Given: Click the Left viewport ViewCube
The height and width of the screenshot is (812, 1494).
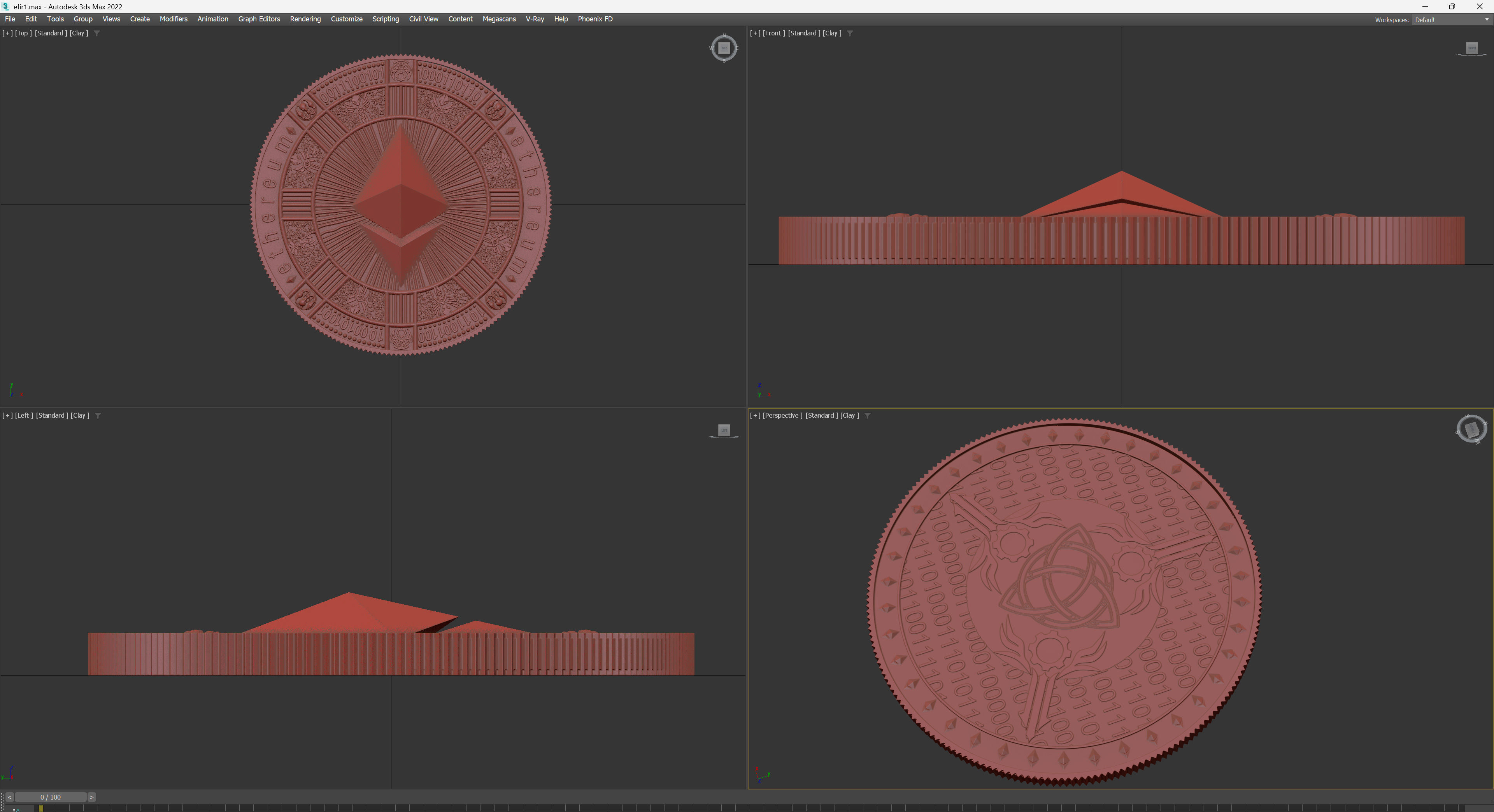Looking at the screenshot, I should point(723,430).
